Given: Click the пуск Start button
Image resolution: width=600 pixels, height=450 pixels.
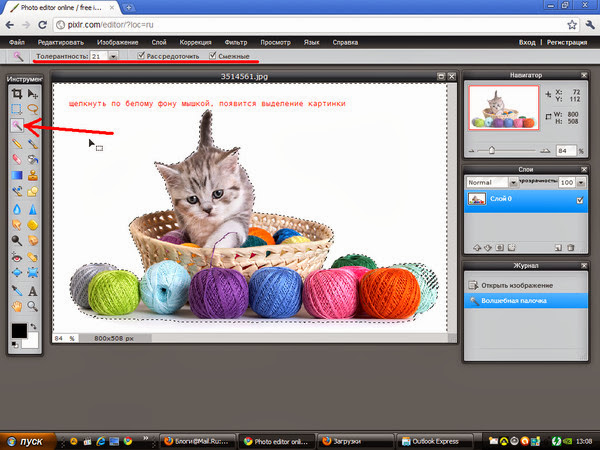Looking at the screenshot, I should point(28,441).
